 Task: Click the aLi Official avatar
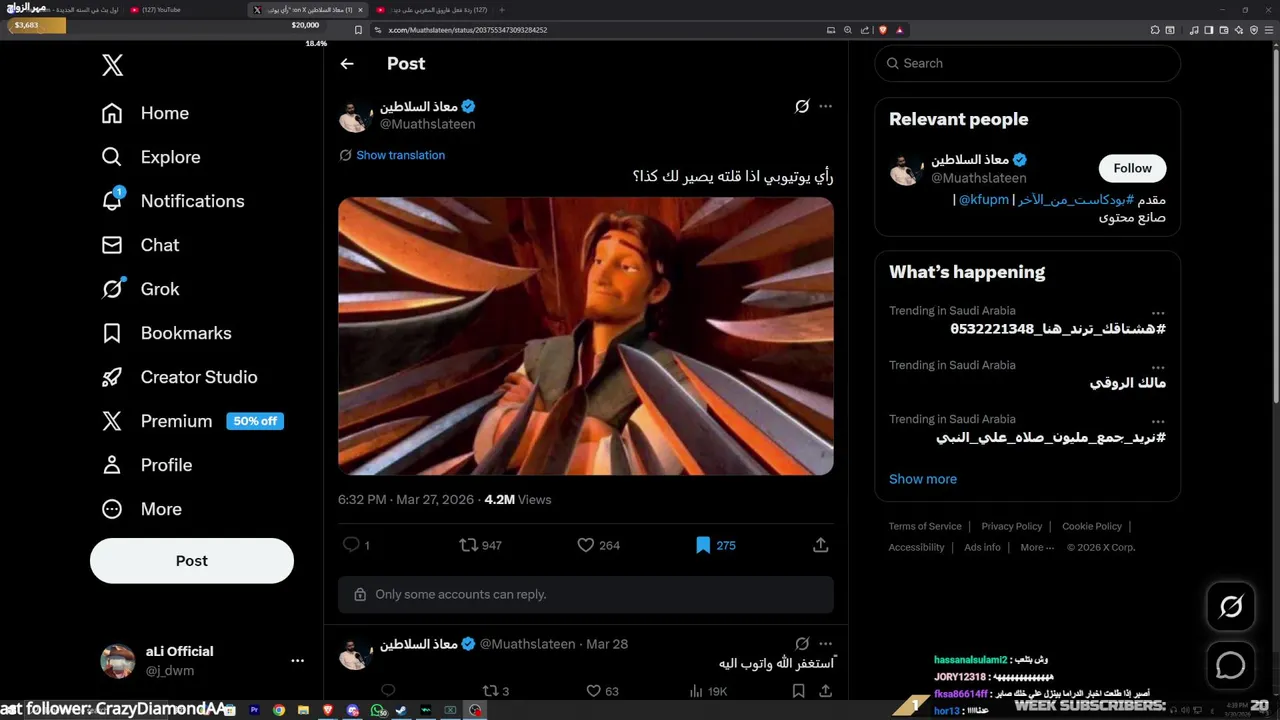(118, 661)
